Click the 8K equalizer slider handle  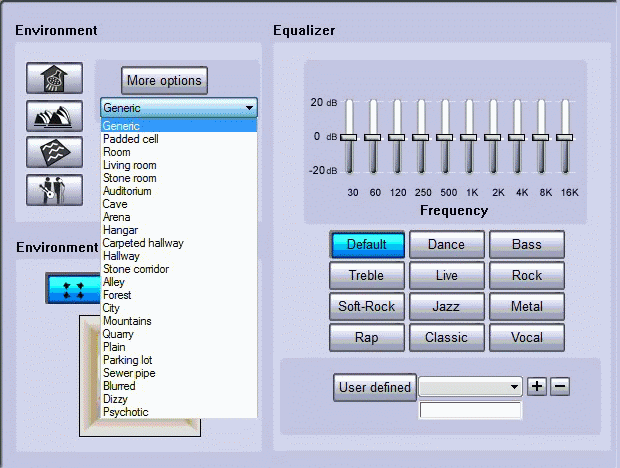click(541, 137)
